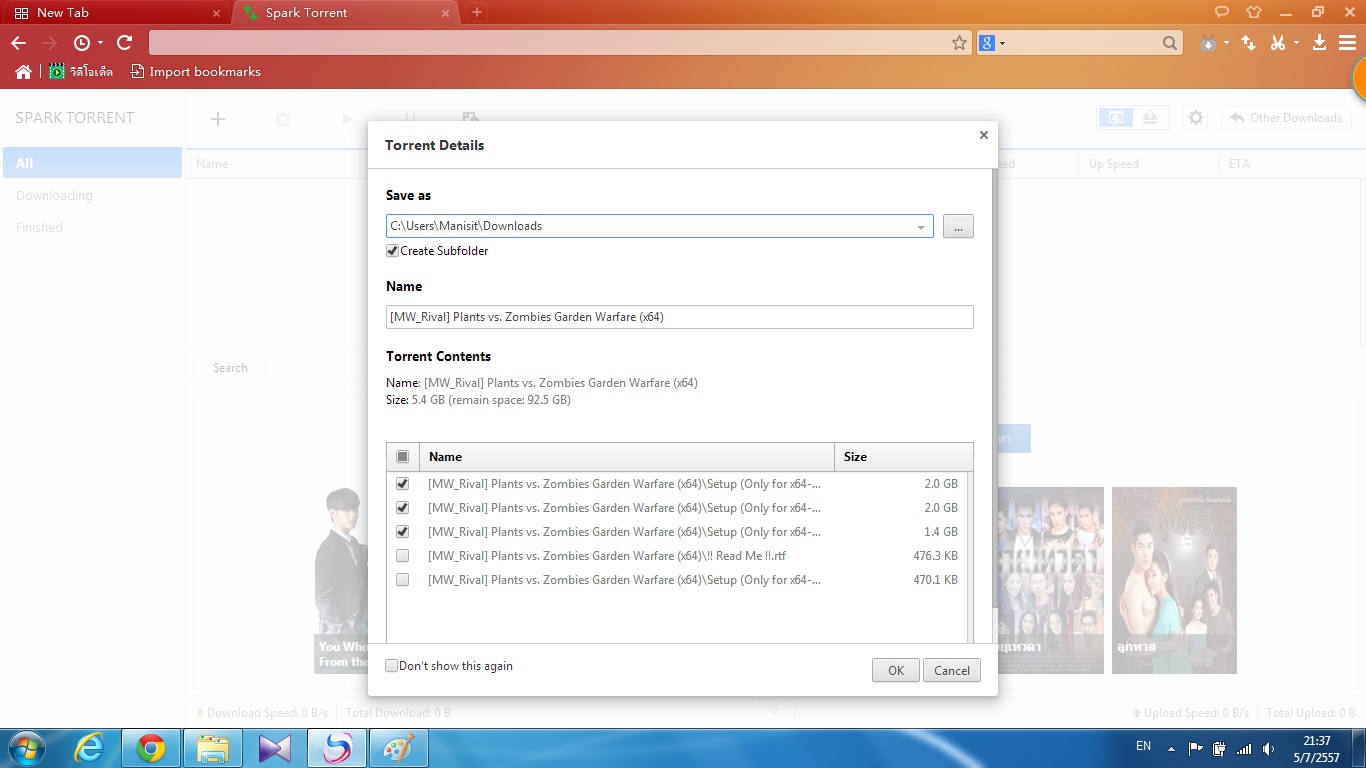Open the Thai video bookmark icon
1366x768 pixels.
pos(57,72)
